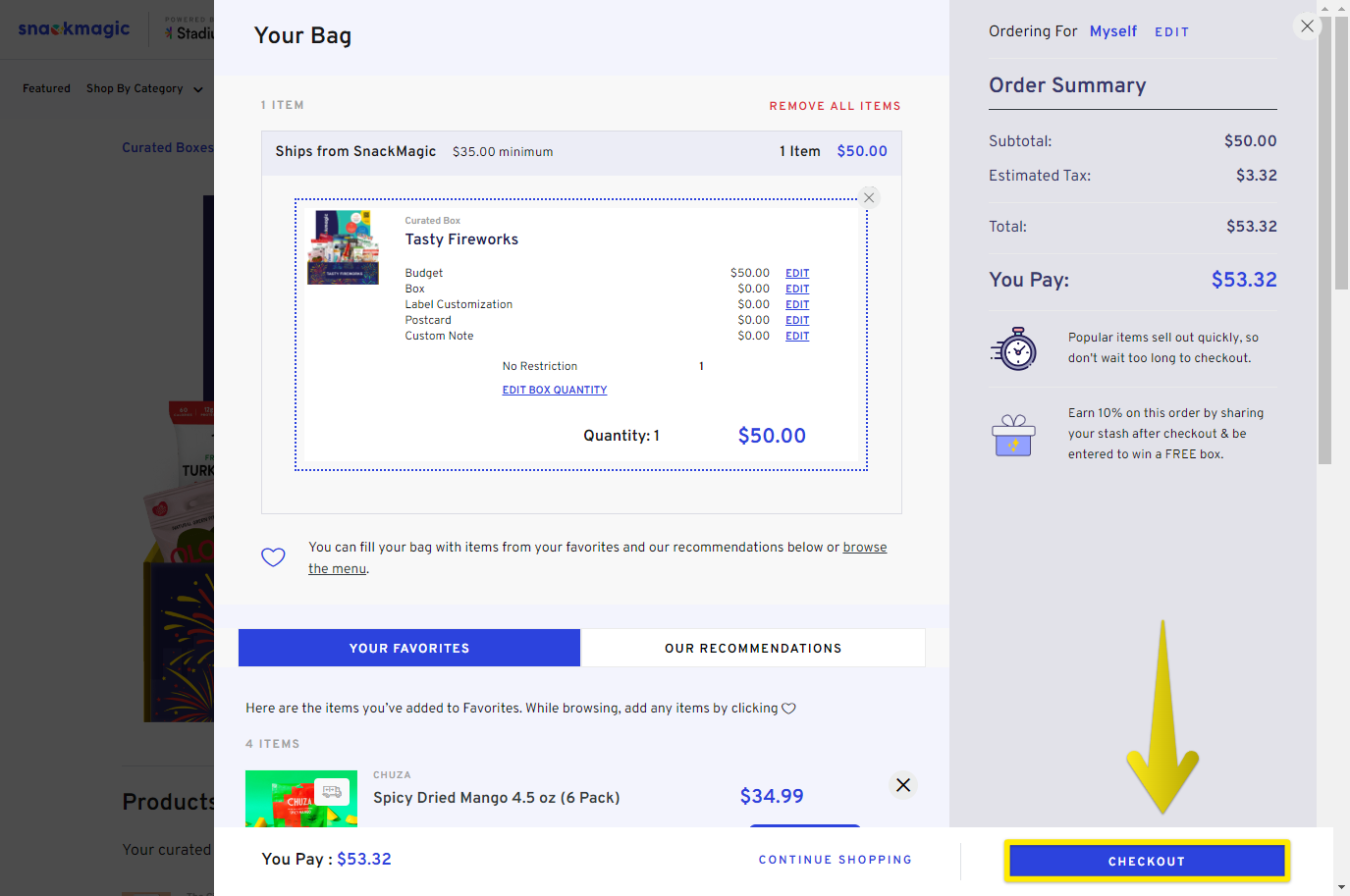Click the $34.99 mango price
The width and height of the screenshot is (1350, 896).
(772, 796)
